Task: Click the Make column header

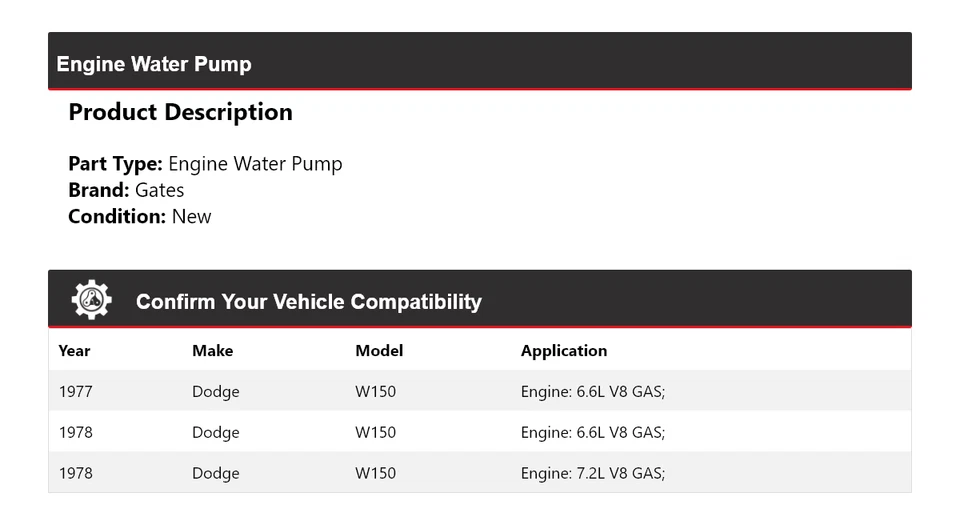Action: point(212,351)
